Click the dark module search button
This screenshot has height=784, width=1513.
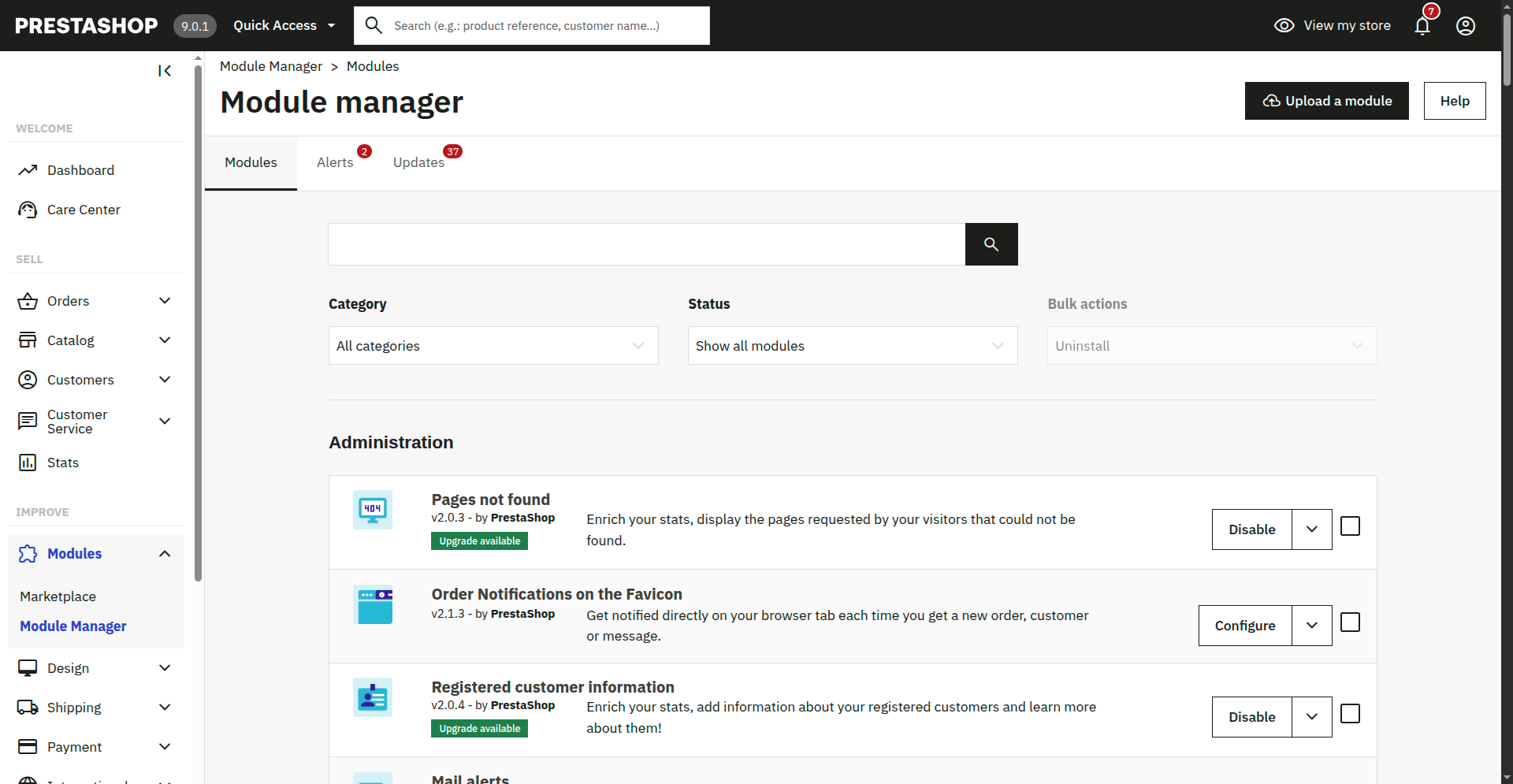pos(991,244)
